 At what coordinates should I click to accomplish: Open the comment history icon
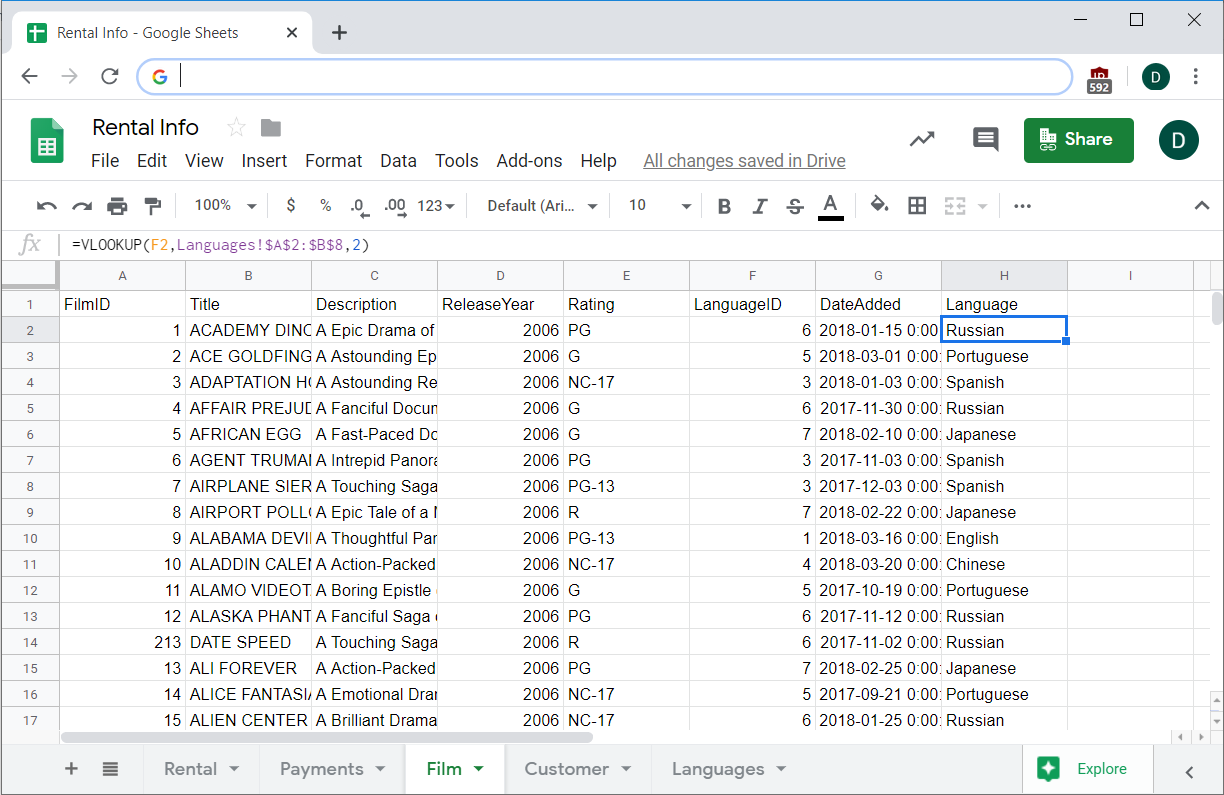(985, 140)
